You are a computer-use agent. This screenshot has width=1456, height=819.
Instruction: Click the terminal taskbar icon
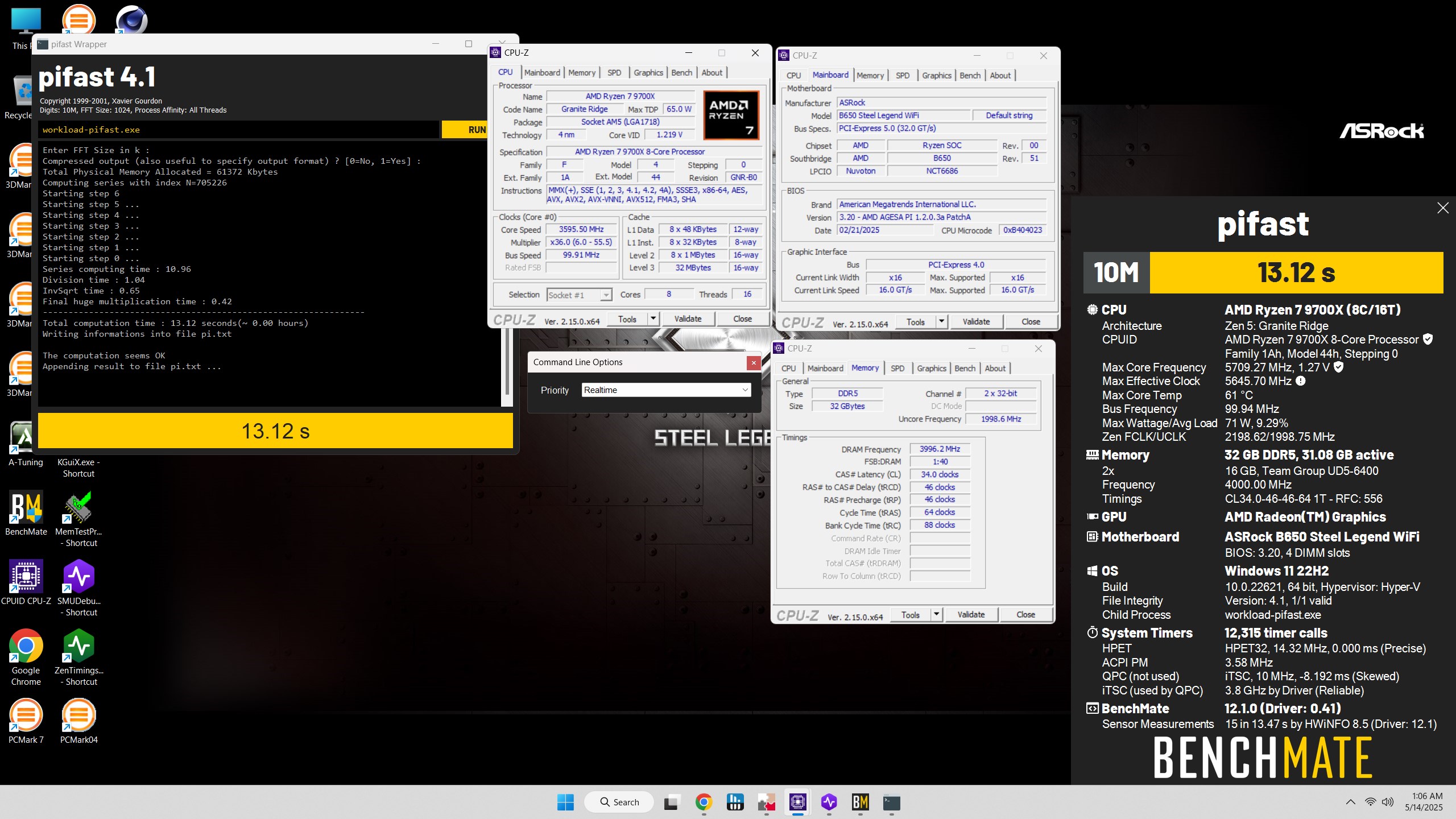[x=892, y=802]
